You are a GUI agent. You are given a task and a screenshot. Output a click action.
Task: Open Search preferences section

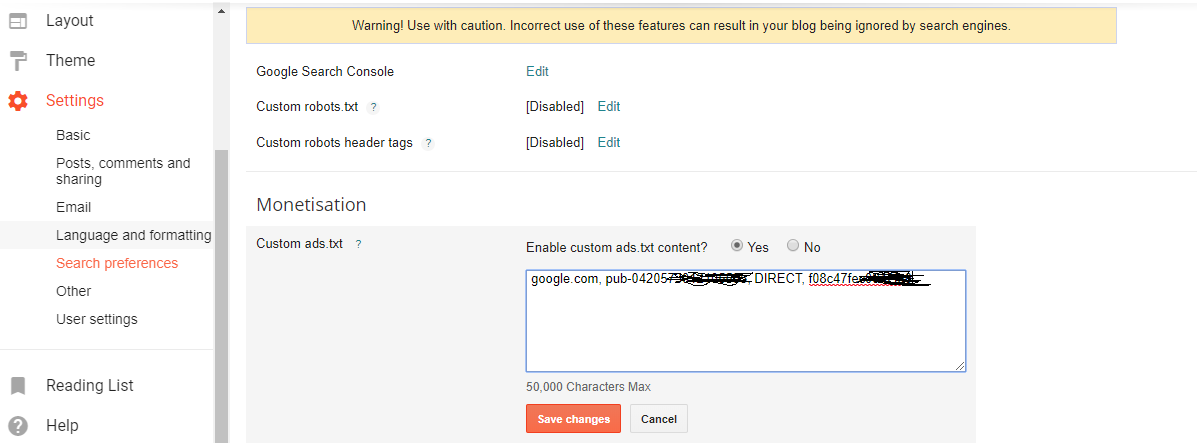click(x=117, y=263)
